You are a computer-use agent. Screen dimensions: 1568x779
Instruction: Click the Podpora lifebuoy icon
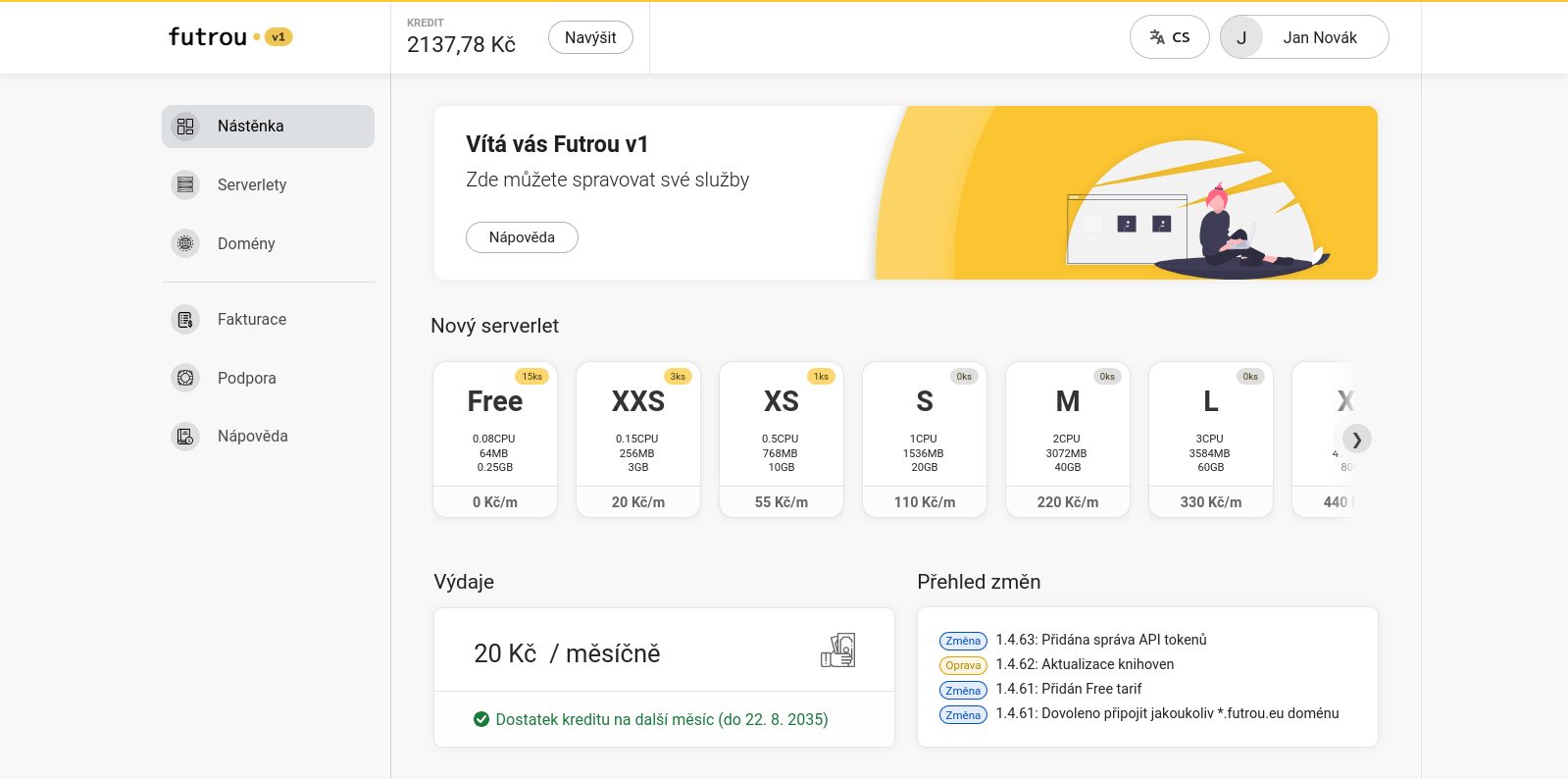(x=185, y=378)
